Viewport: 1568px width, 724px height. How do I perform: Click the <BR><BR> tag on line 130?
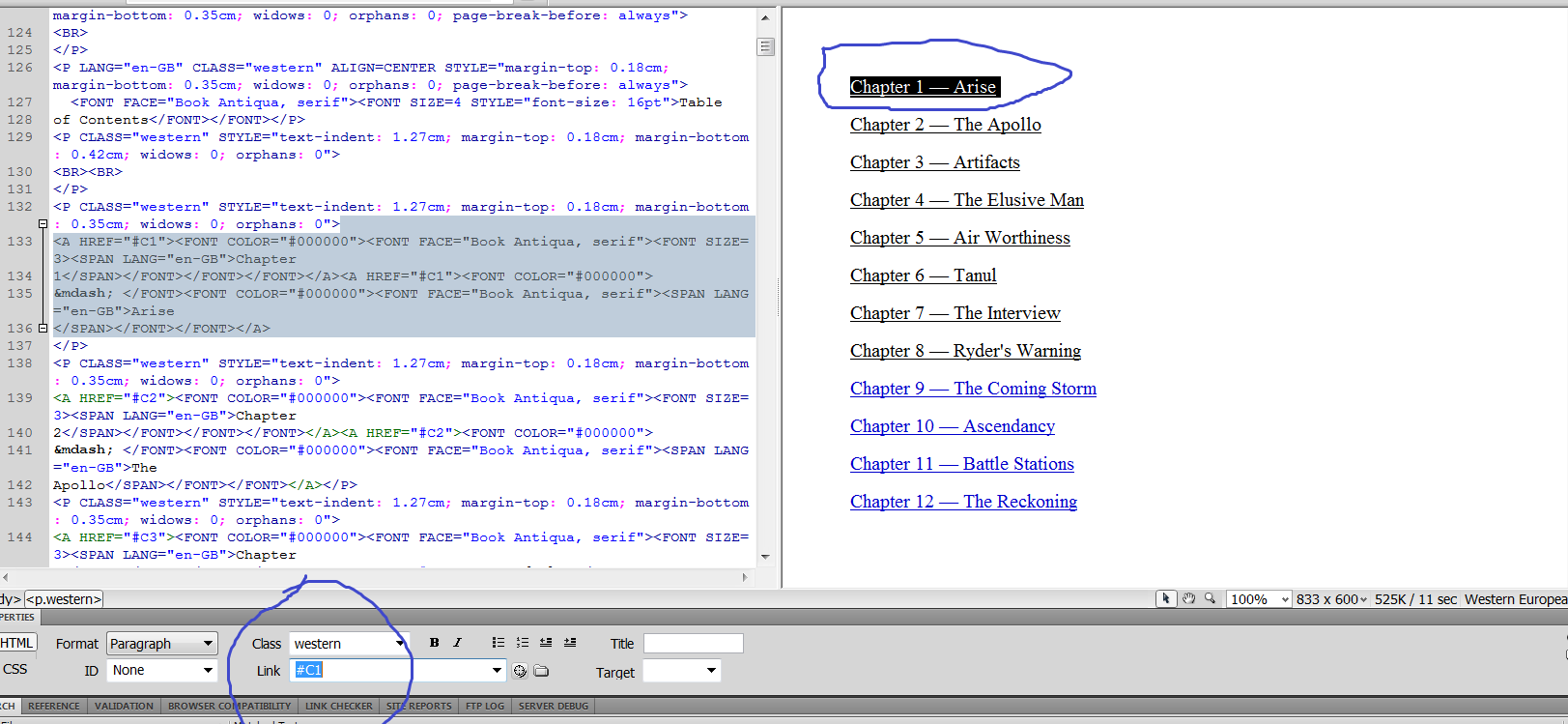[x=88, y=172]
